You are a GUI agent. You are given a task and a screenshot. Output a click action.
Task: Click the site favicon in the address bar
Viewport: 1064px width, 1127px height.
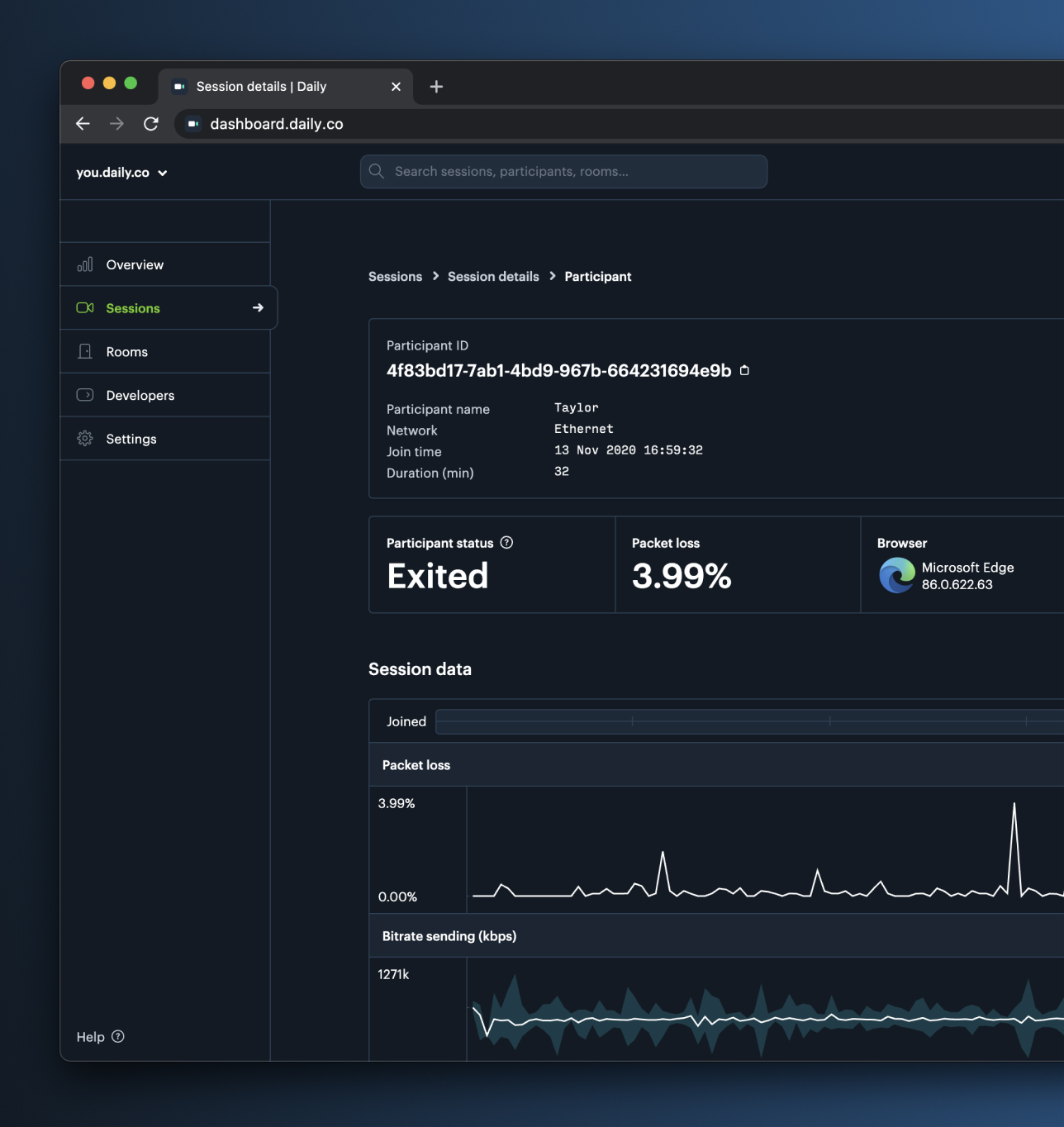[x=192, y=124]
